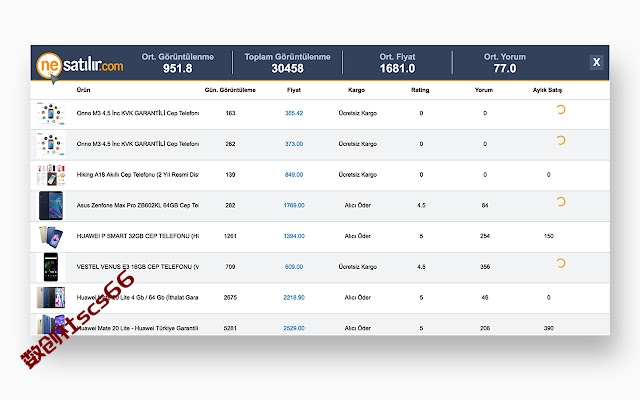Viewport: 640px width, 400px height.
Task: Click the Ort. Fiyat value 1681.0
Action: pos(397,68)
